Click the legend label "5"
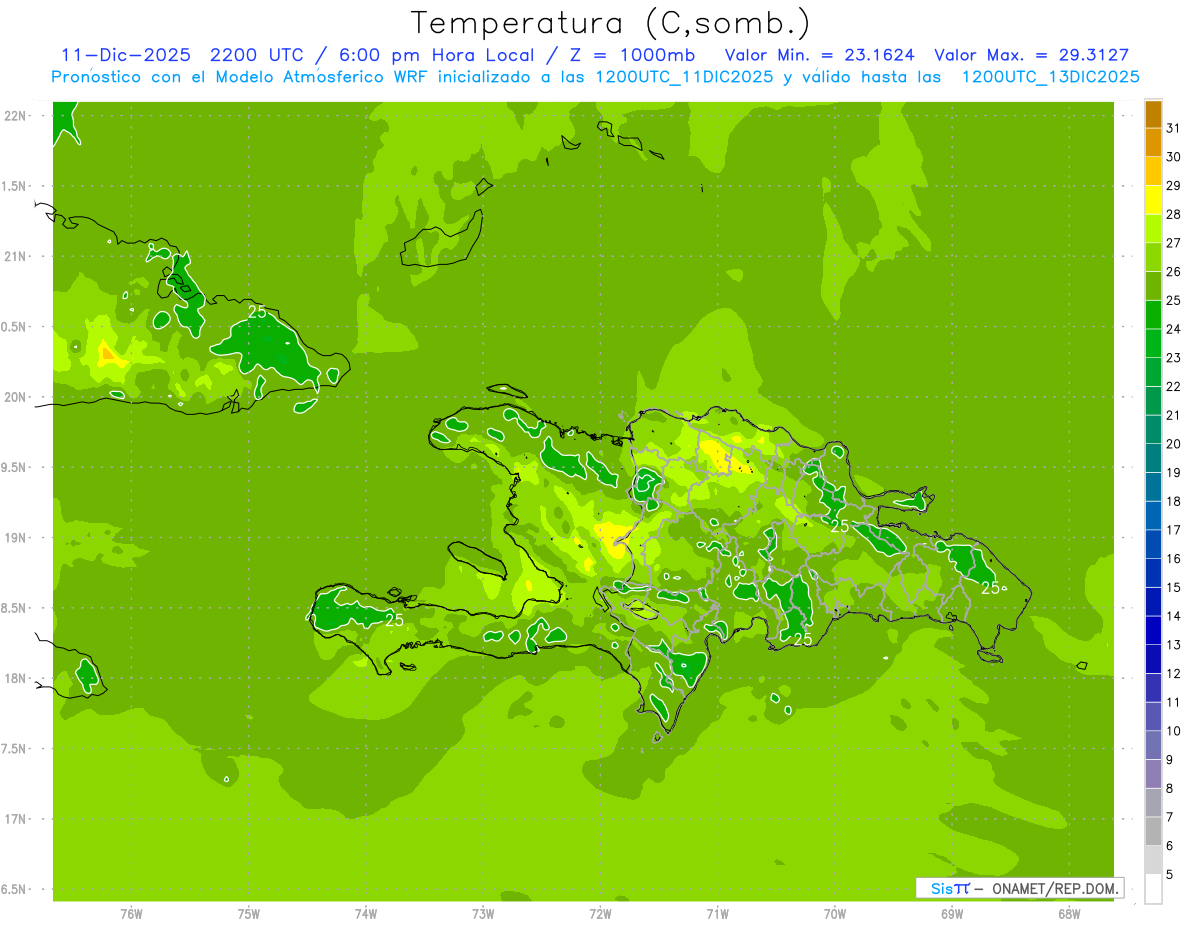This screenshot has height=927, width=1200. coord(1171,875)
